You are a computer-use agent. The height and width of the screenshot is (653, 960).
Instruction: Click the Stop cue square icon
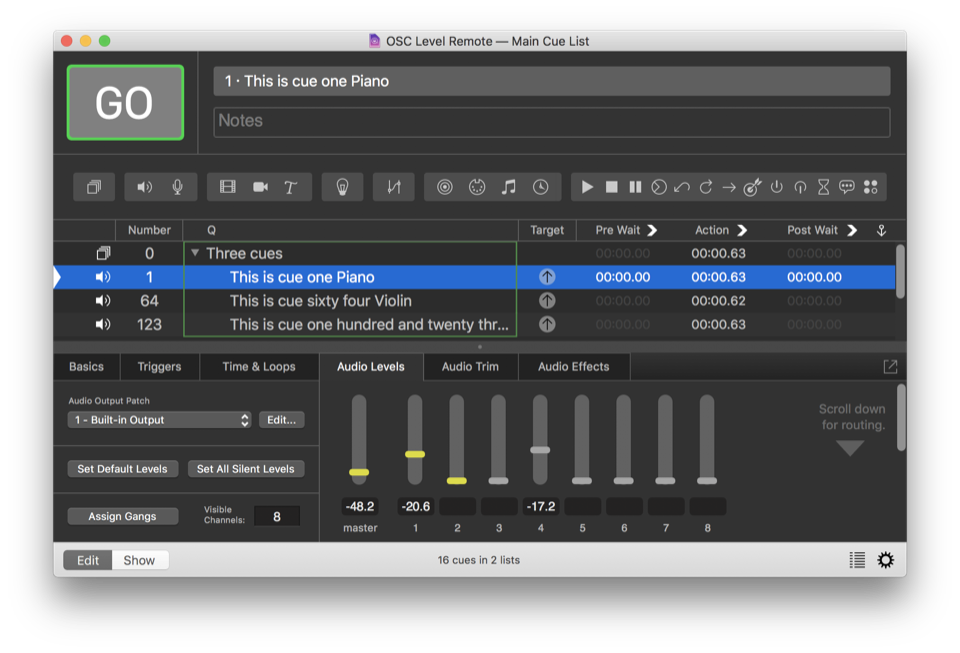611,187
